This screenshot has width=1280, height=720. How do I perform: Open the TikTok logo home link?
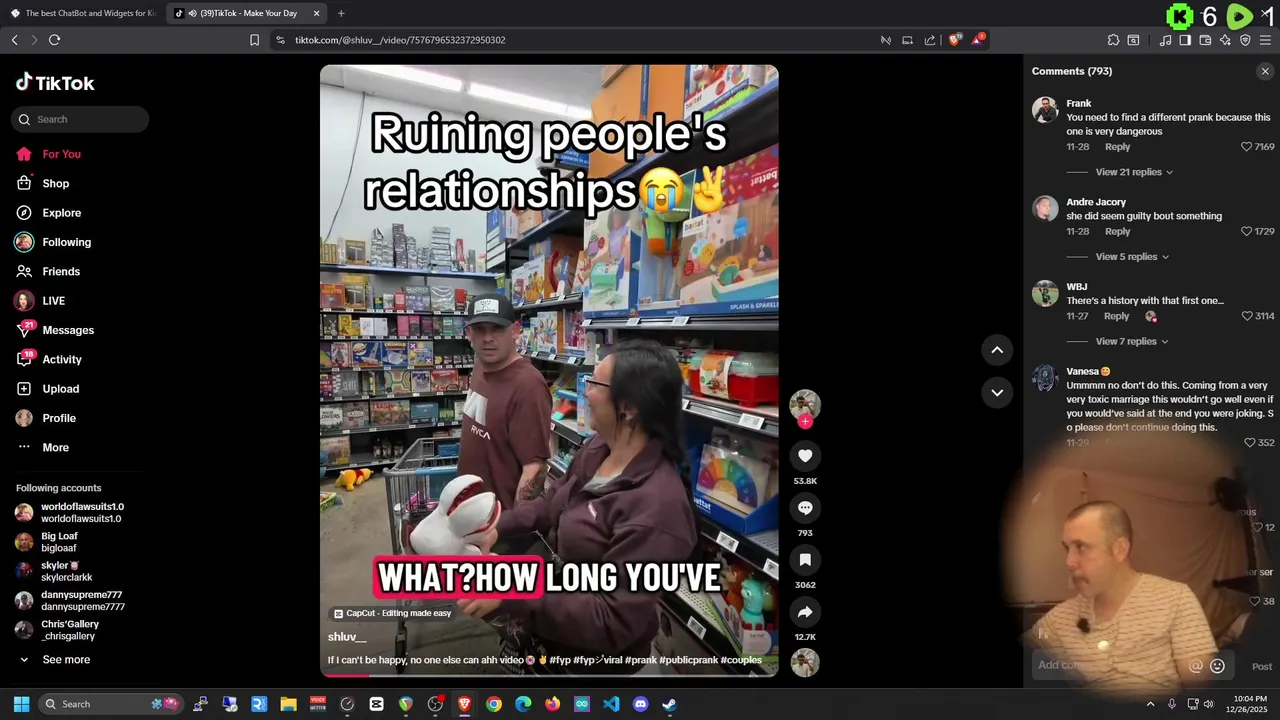point(55,83)
